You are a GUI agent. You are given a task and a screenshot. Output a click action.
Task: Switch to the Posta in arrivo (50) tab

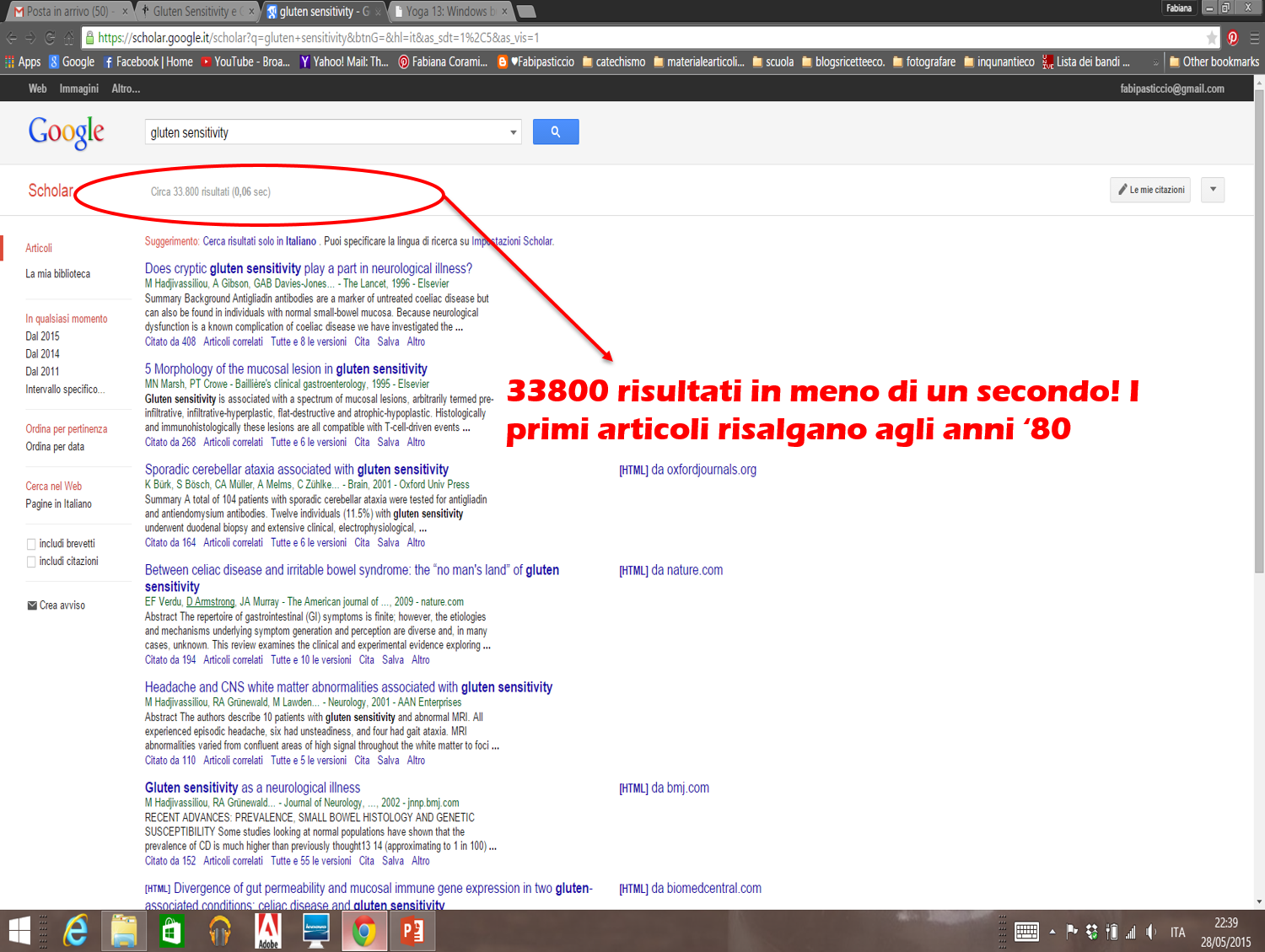pos(70,11)
